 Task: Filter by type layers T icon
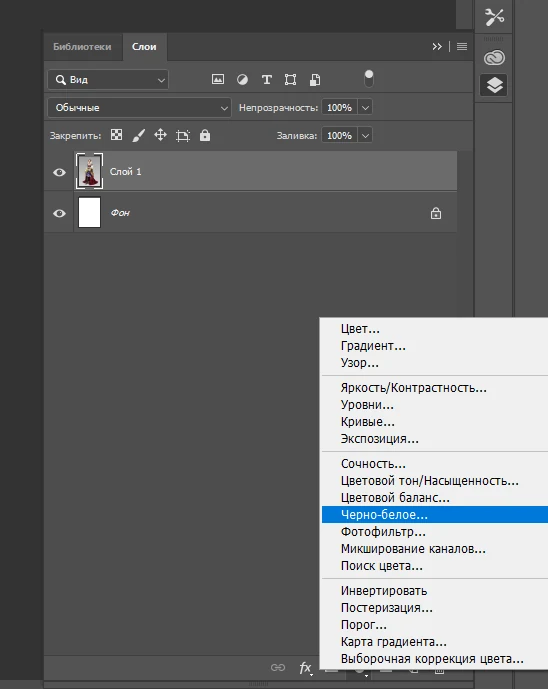[x=266, y=80]
